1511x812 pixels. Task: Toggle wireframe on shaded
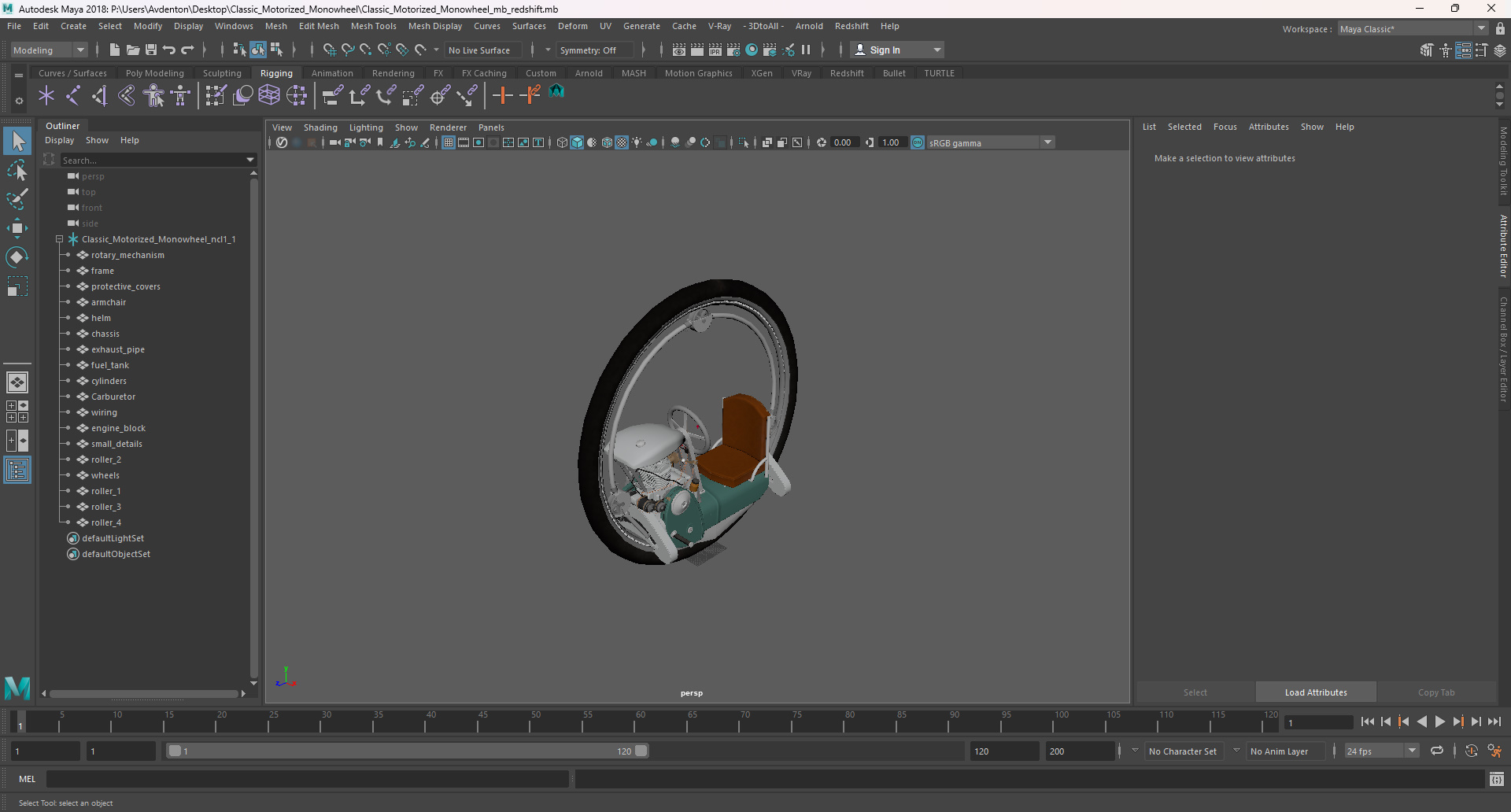point(607,142)
